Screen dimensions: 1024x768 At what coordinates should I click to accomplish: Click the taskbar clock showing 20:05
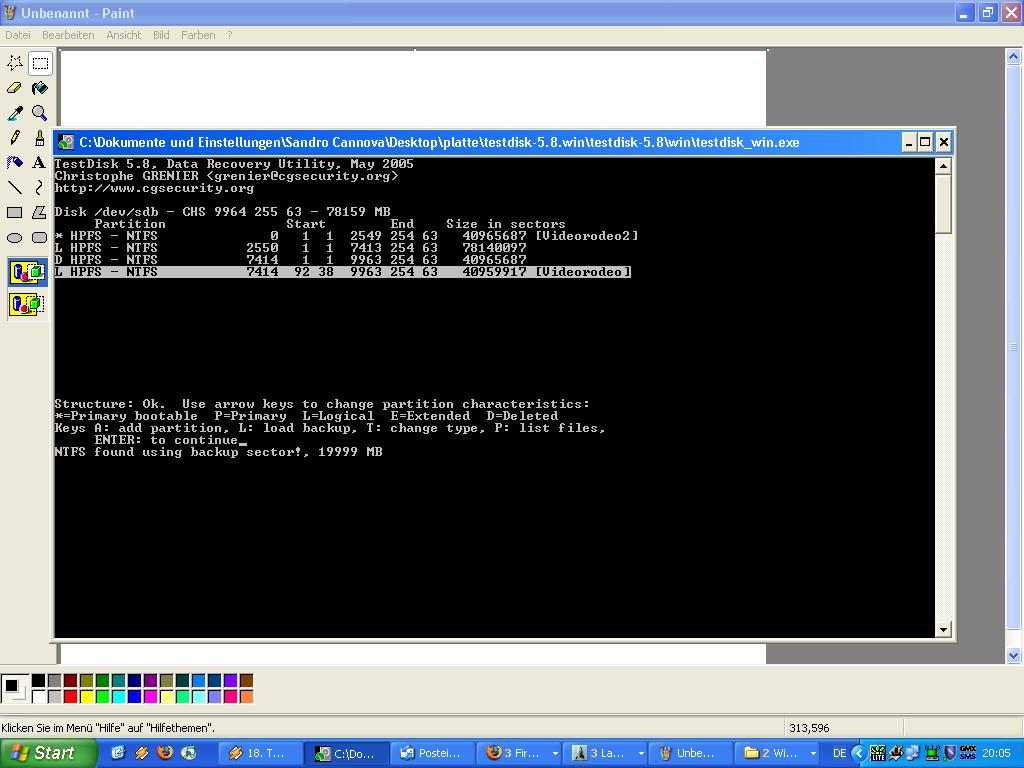point(996,754)
